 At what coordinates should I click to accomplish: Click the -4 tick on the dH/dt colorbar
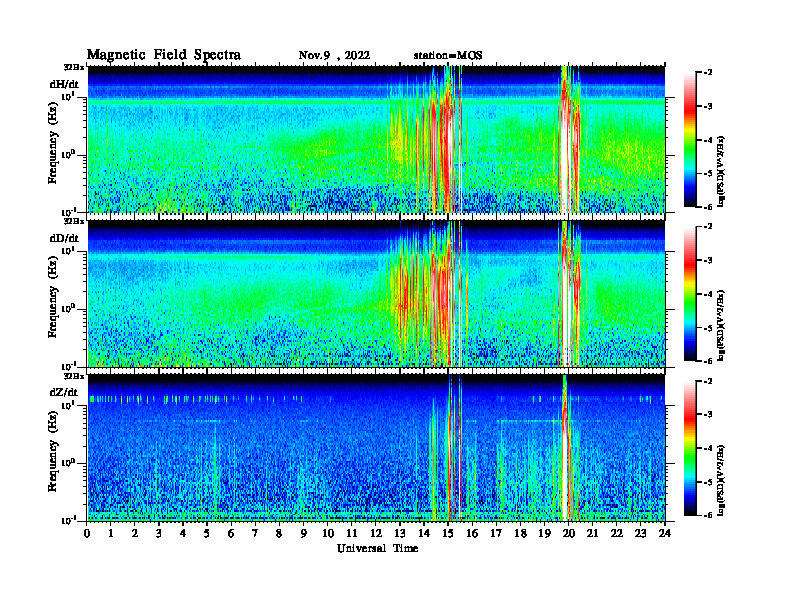(x=708, y=140)
